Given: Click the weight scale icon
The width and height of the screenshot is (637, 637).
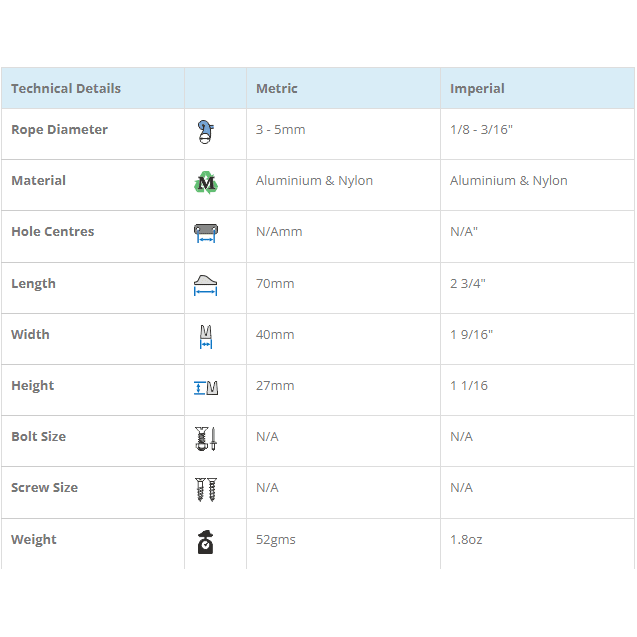Looking at the screenshot, I should 206,541.
